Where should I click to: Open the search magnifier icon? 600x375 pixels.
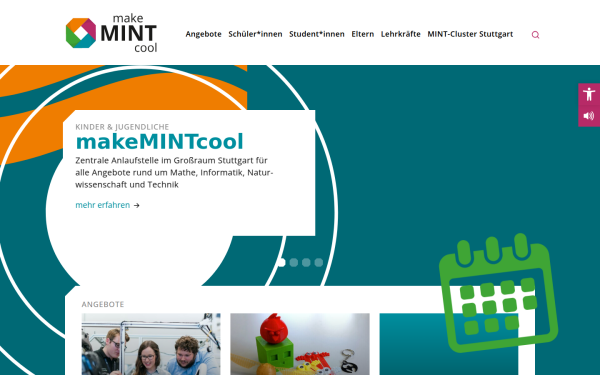535,35
